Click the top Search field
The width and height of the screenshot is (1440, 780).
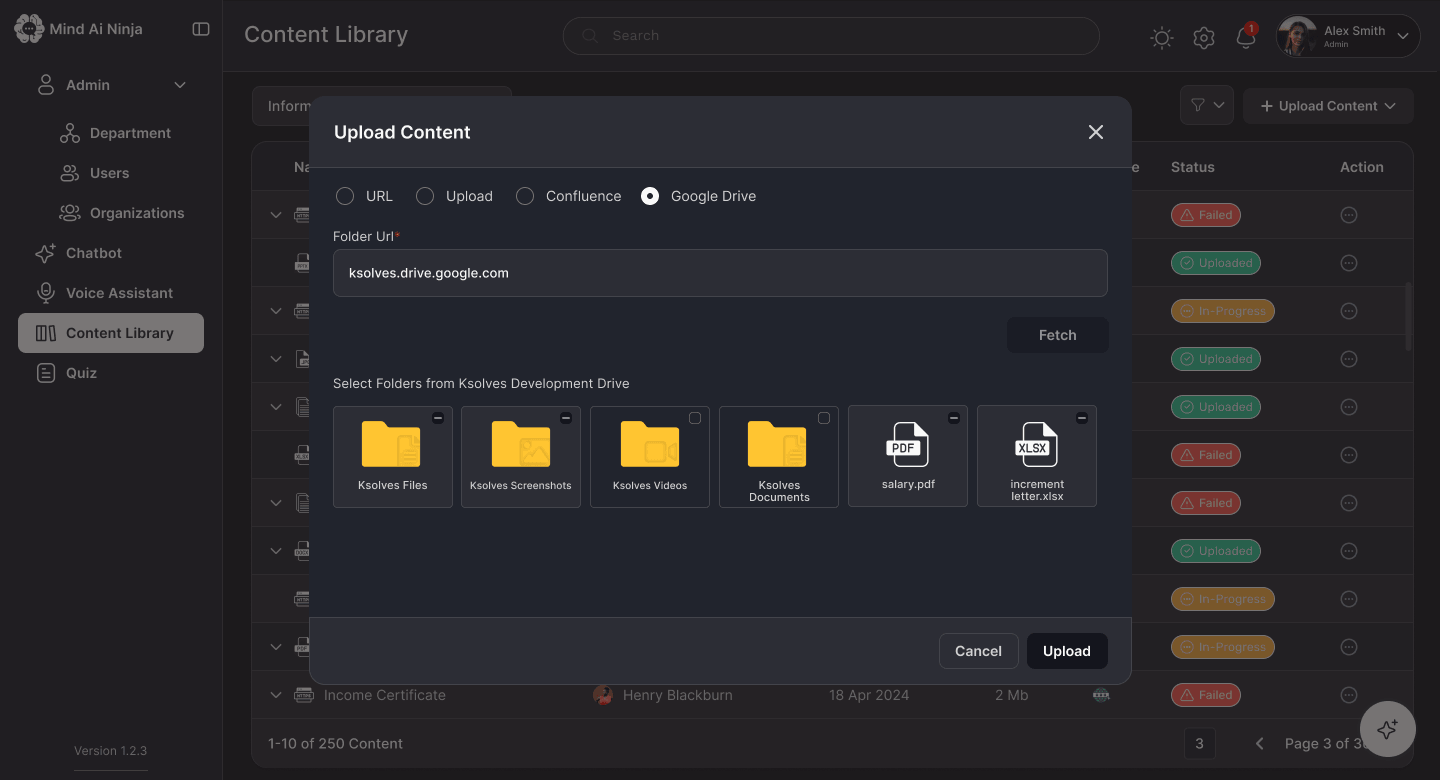(x=831, y=36)
